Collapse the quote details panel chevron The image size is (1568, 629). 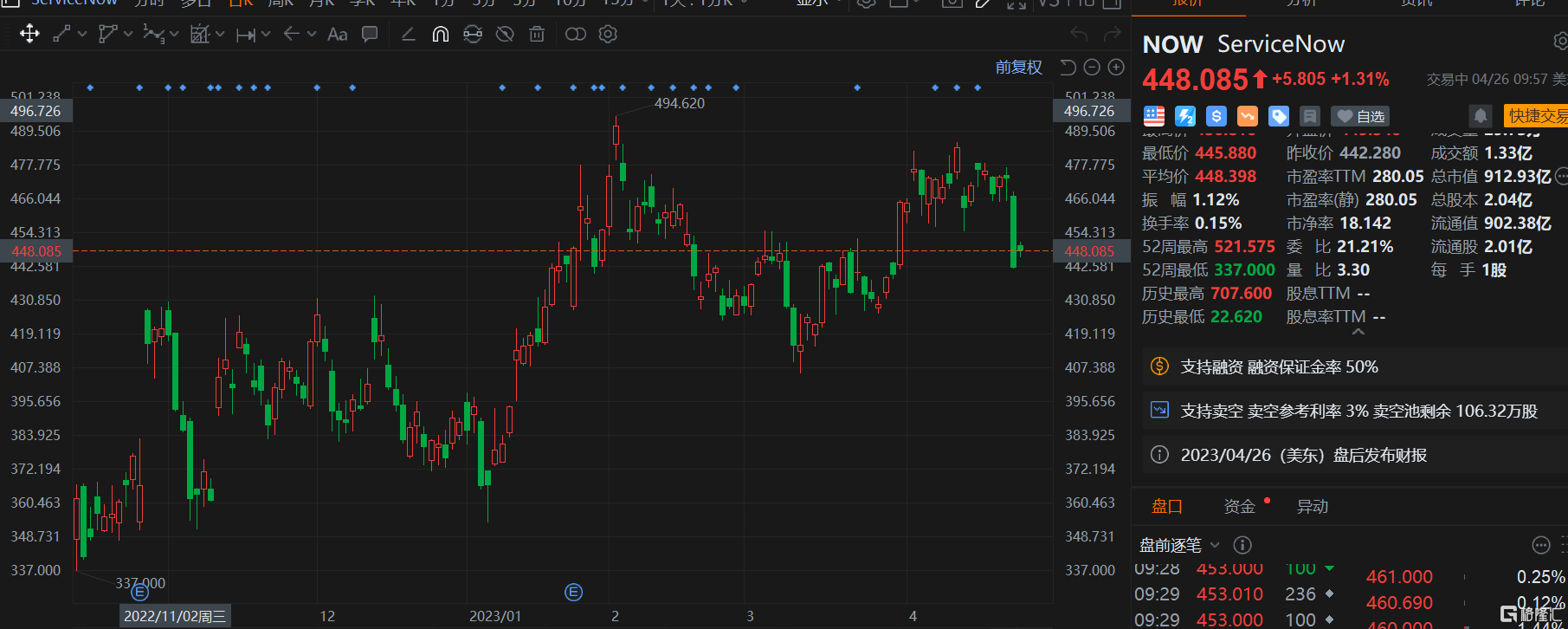tap(1358, 331)
